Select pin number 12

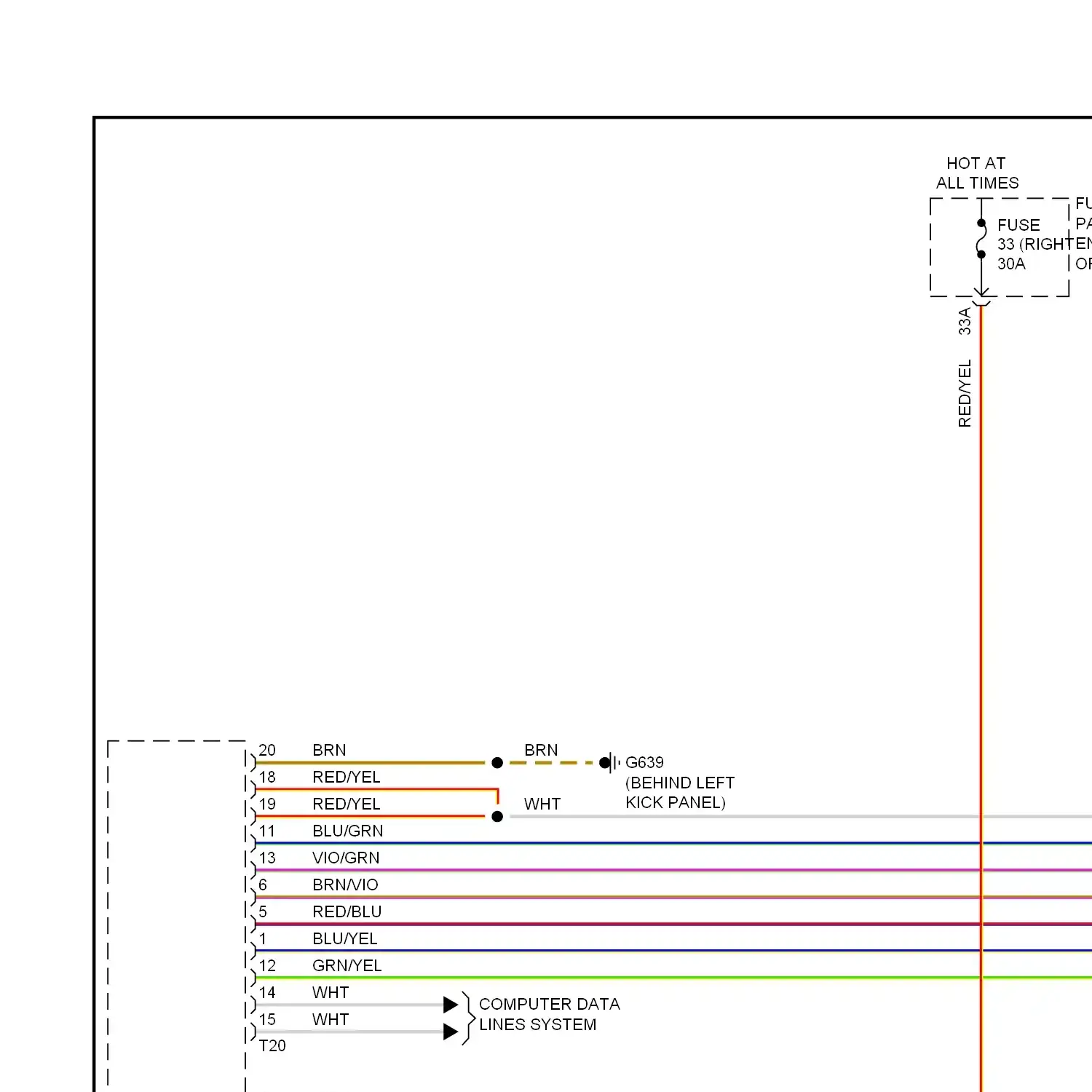pos(267,965)
